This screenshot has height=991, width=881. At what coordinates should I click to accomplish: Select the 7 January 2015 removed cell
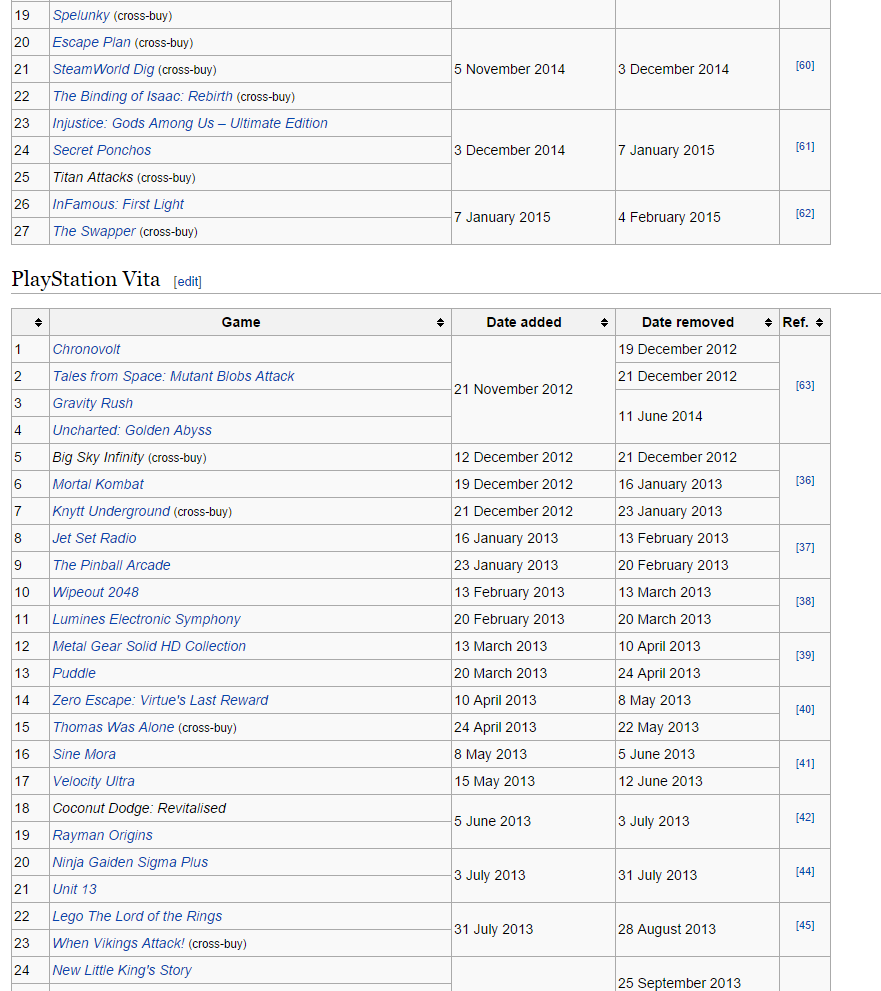pyautogui.click(x=697, y=150)
